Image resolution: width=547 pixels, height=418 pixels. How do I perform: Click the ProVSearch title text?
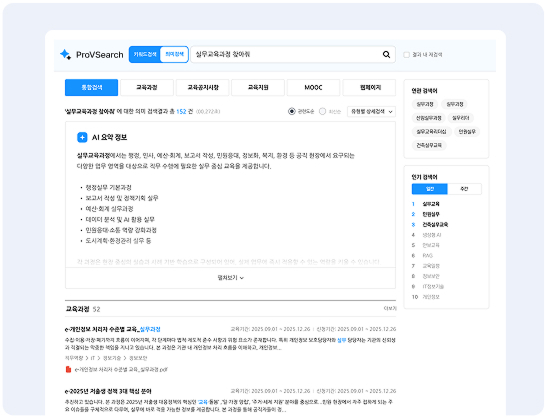point(100,55)
